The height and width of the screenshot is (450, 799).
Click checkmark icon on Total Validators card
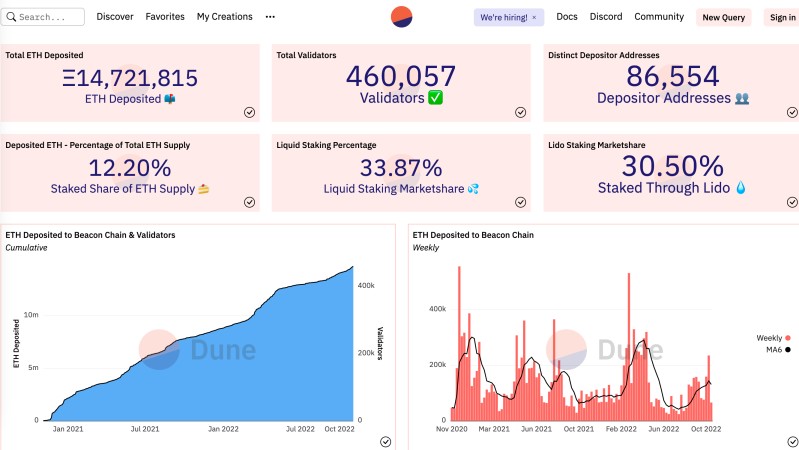click(520, 112)
